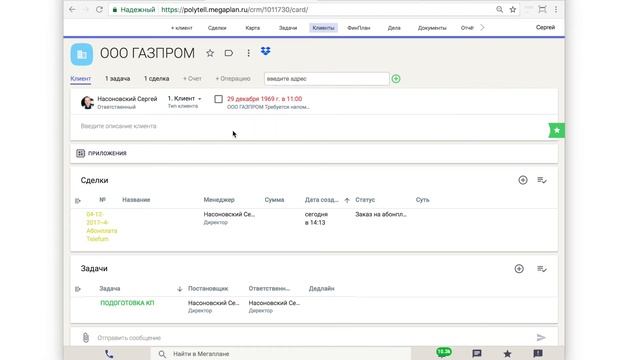
Task: Mark ООО ГАЗПРОМ as favorite star
Action: point(210,53)
